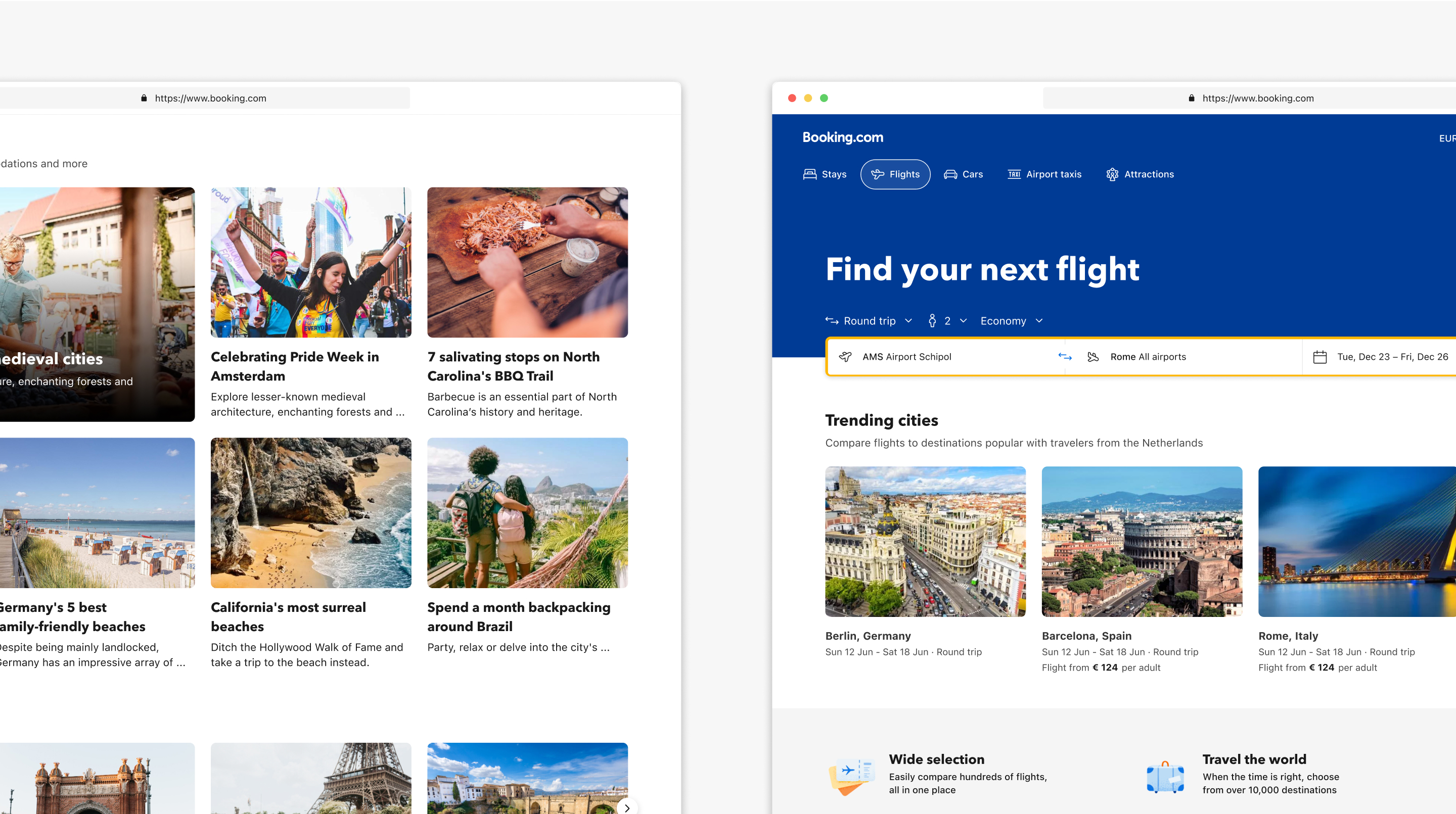
Task: Click the lock icon in the left browser address bar
Action: tap(144, 98)
